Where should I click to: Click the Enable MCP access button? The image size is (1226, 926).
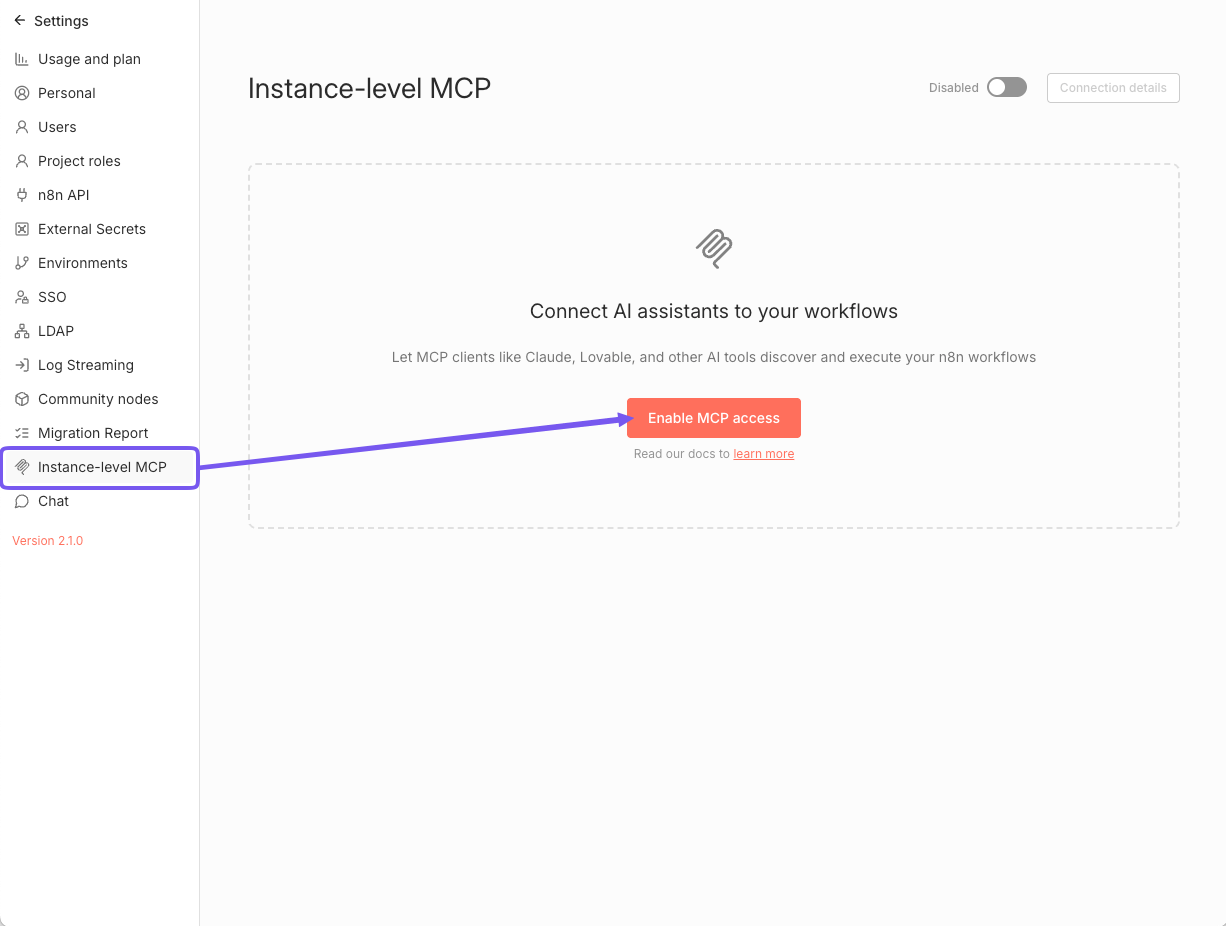[x=713, y=418]
